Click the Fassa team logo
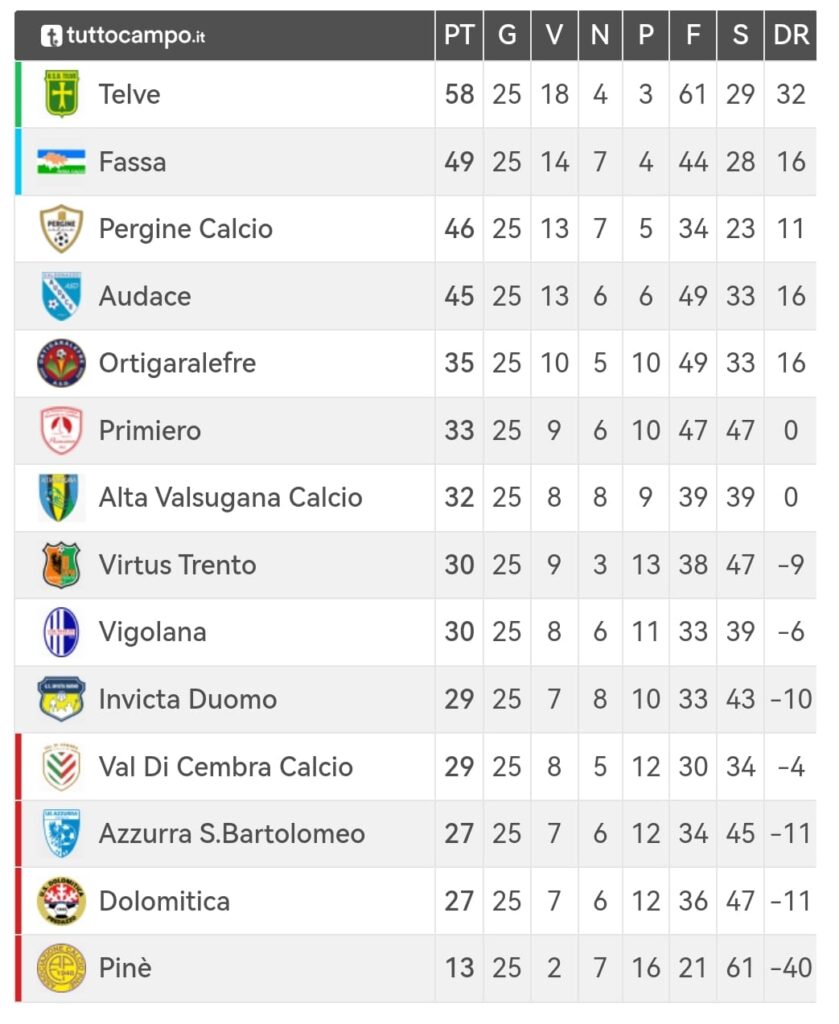The image size is (839, 1024). coord(61,162)
